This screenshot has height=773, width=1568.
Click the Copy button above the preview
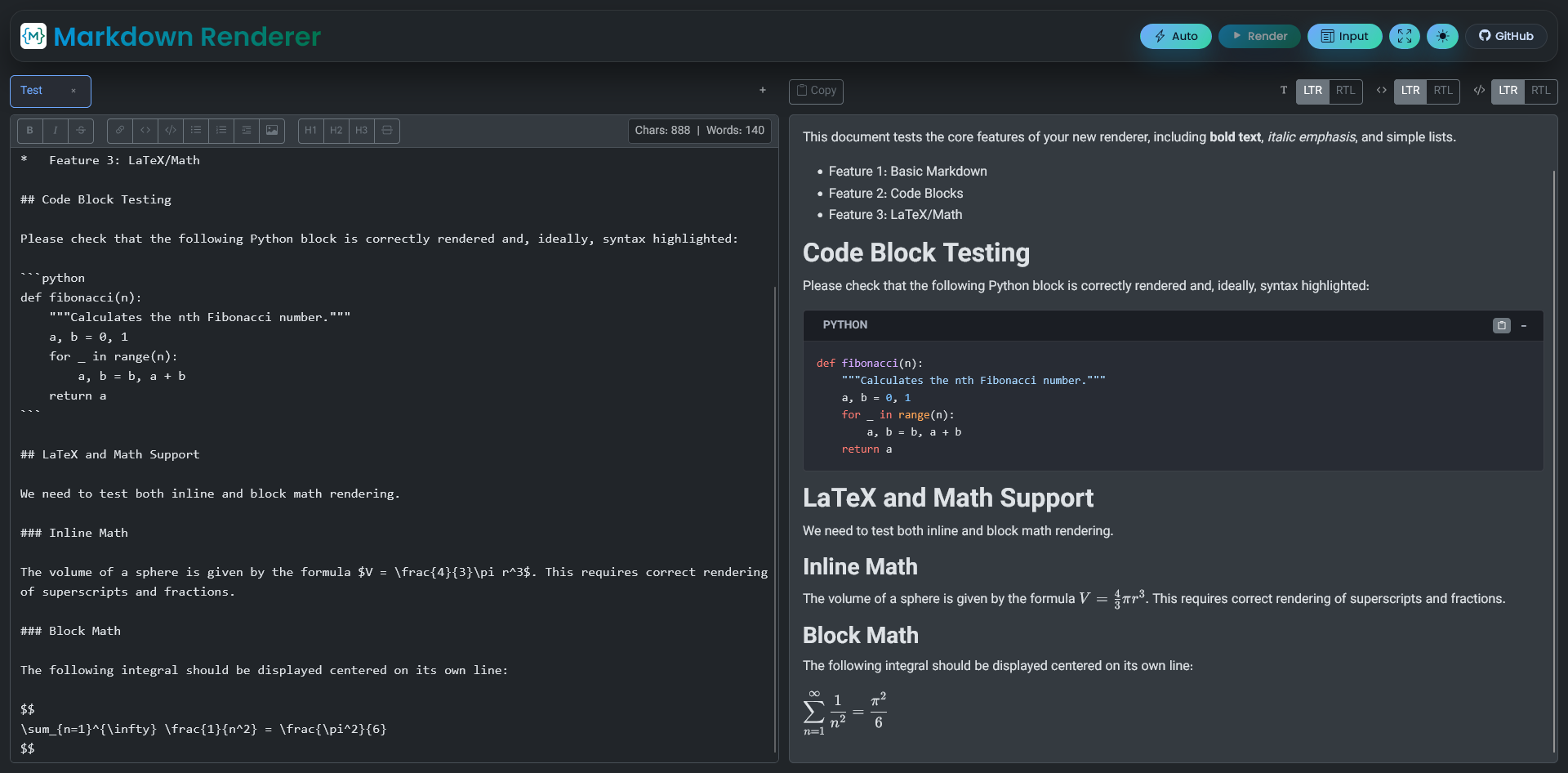pyautogui.click(x=816, y=92)
